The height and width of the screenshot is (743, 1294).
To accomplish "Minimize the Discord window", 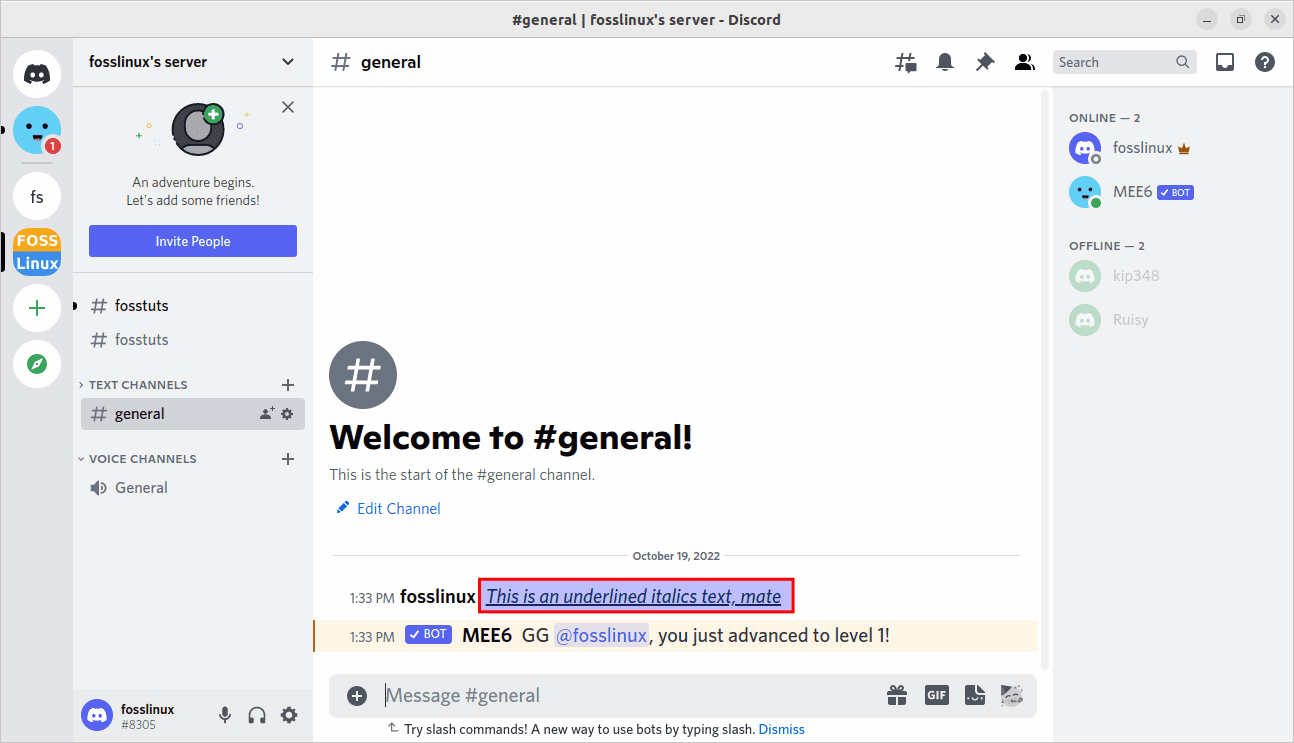I will 1207,19.
